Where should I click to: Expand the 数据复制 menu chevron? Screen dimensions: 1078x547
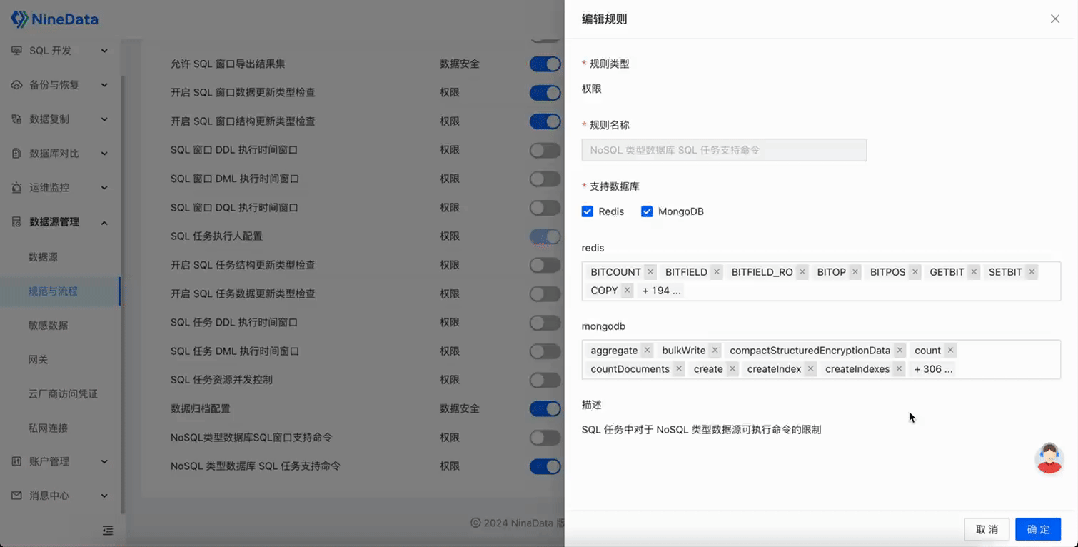[104, 120]
